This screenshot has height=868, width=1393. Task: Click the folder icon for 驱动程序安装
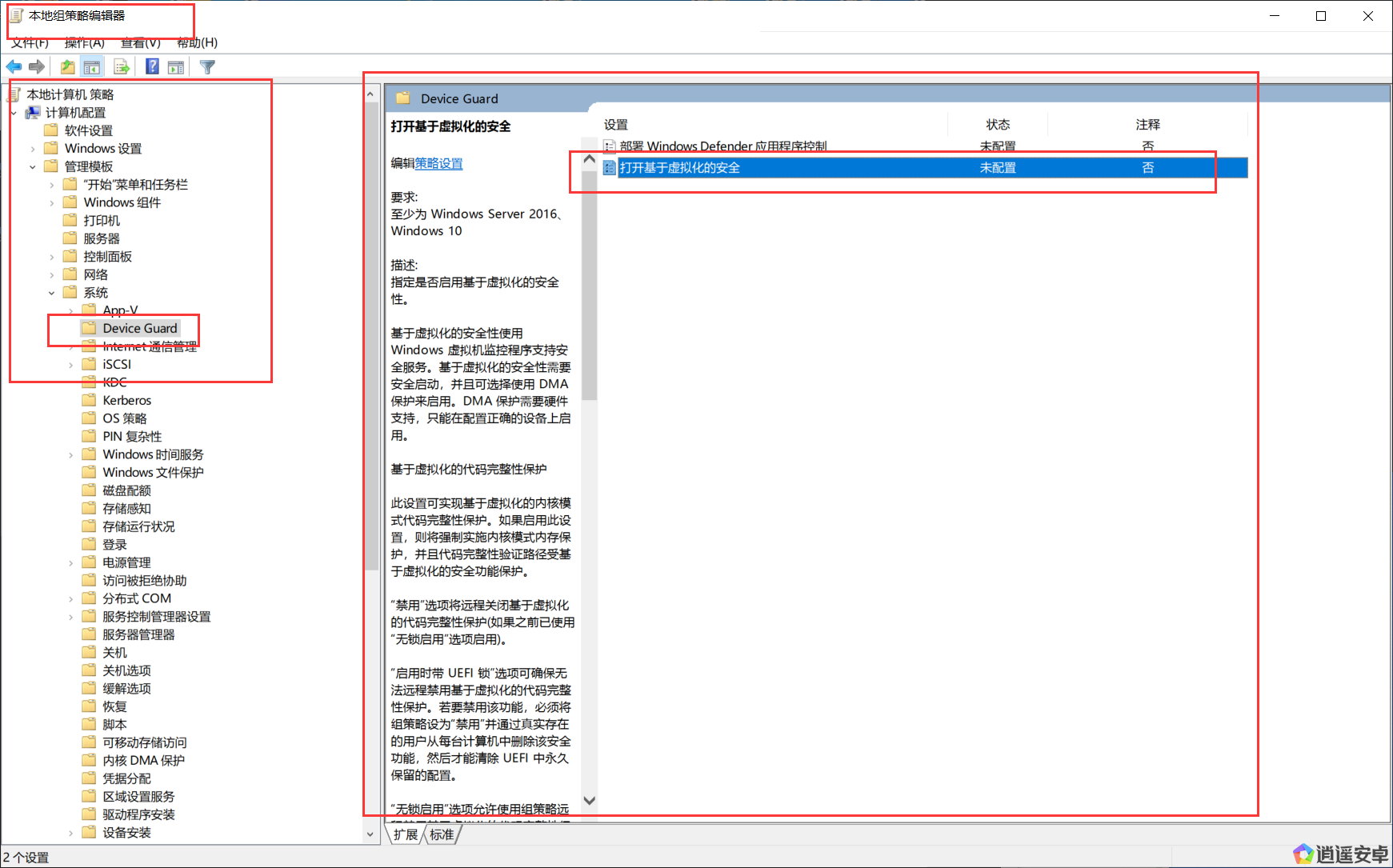tap(90, 814)
